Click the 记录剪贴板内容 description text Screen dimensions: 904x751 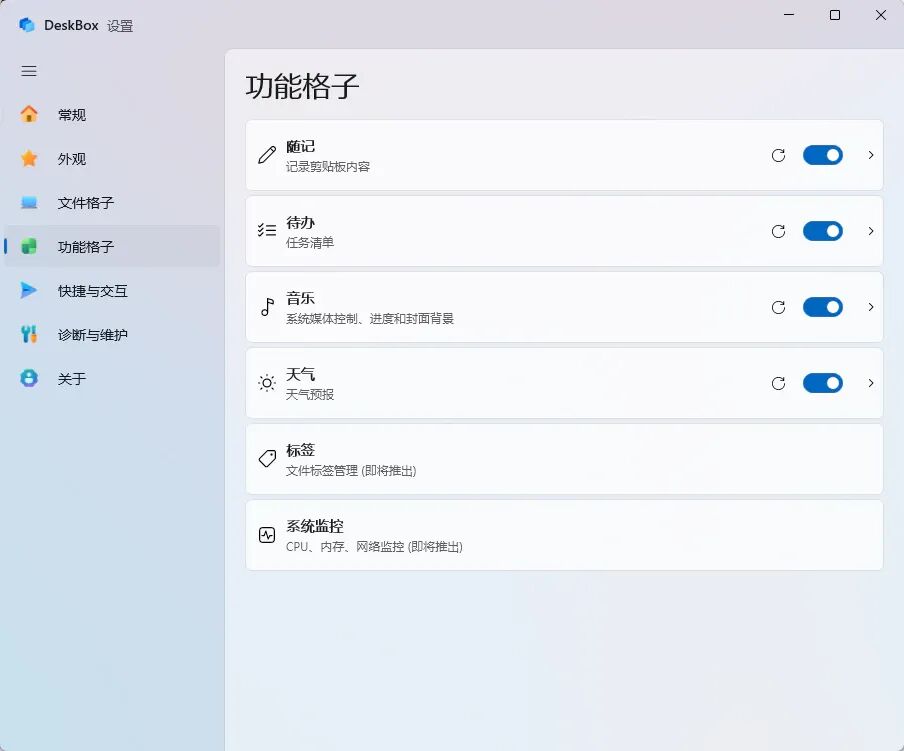(x=328, y=167)
